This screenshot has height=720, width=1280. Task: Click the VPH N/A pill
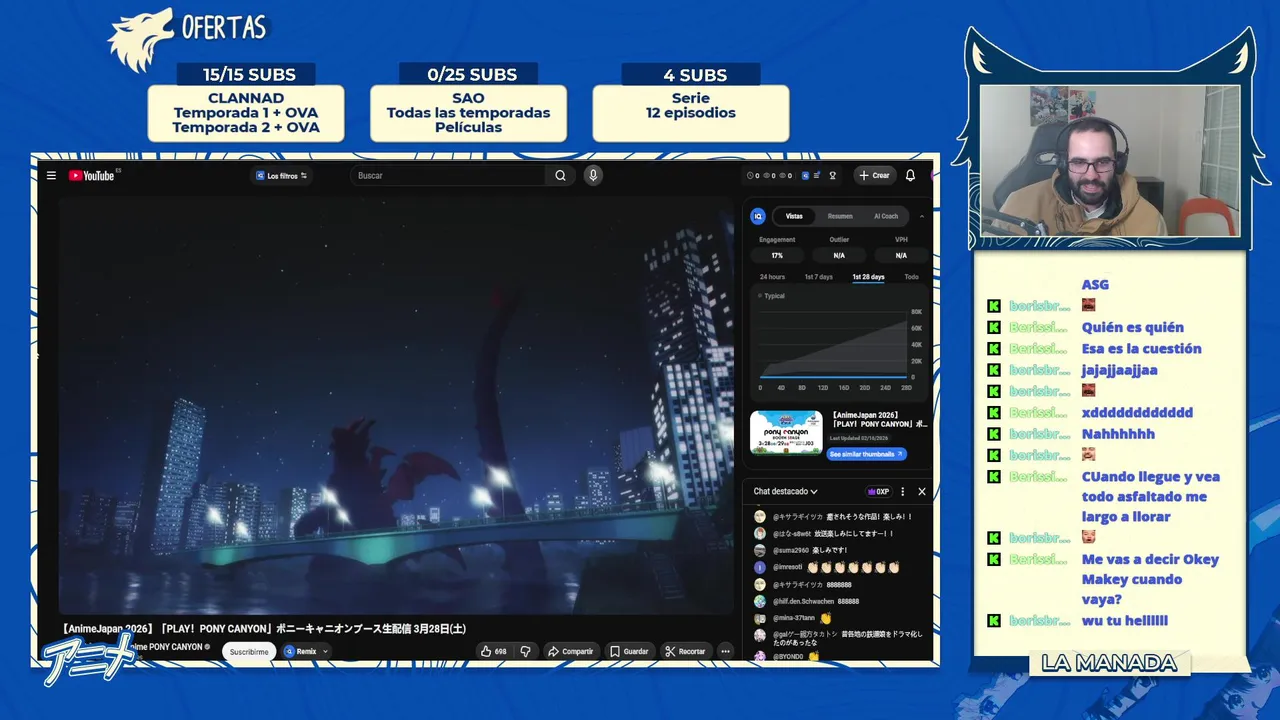pyautogui.click(x=901, y=255)
